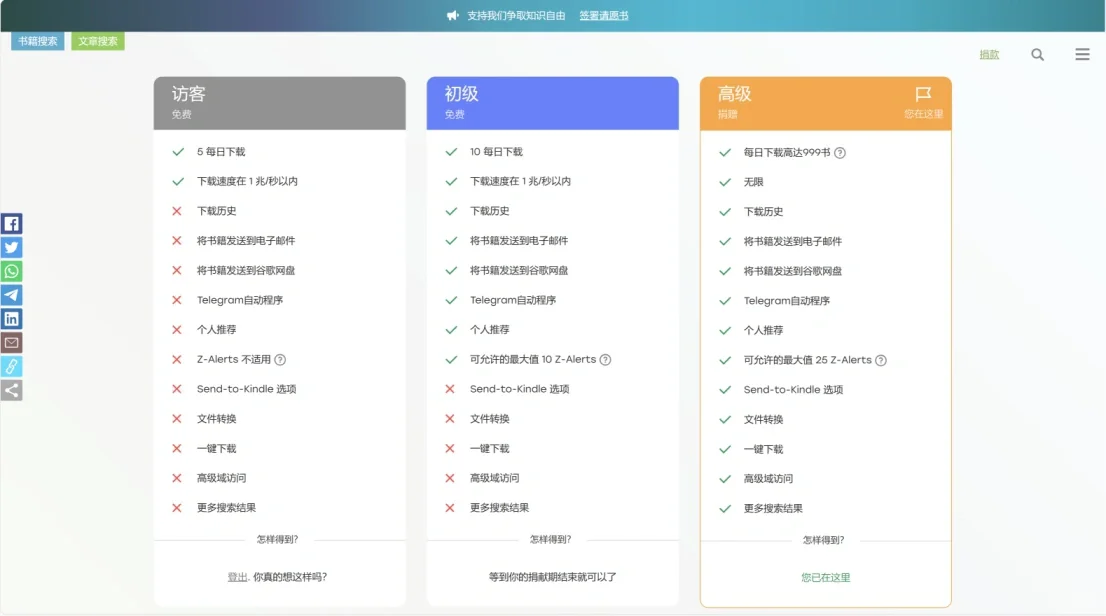1106x616 pixels.
Task: Open help icon next to Z-Alerts 不适用
Action: pyautogui.click(x=280, y=360)
